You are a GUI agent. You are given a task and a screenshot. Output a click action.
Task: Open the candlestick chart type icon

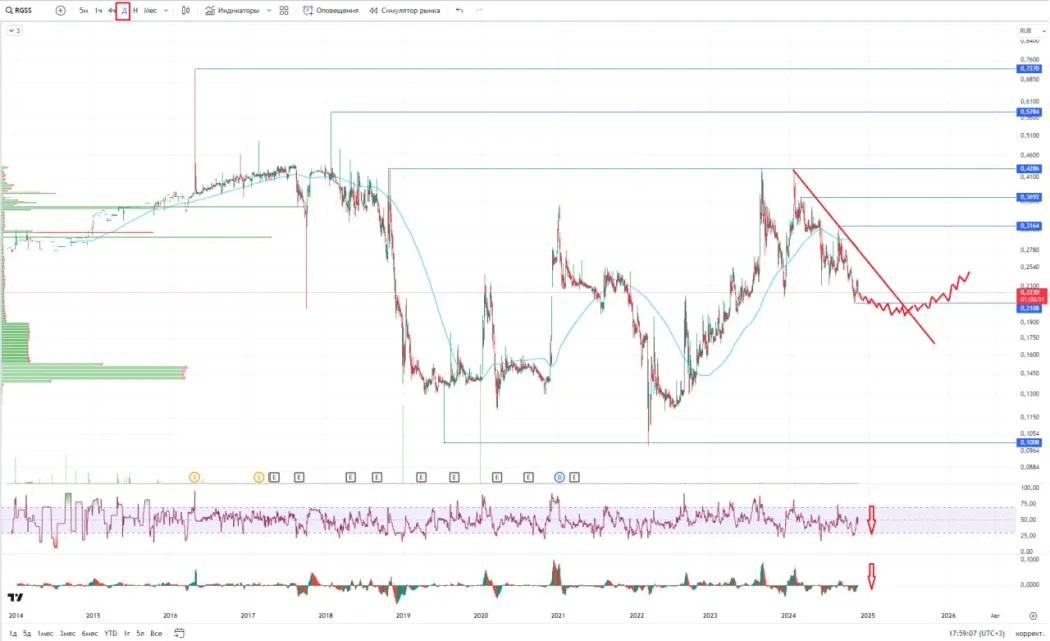pos(186,11)
